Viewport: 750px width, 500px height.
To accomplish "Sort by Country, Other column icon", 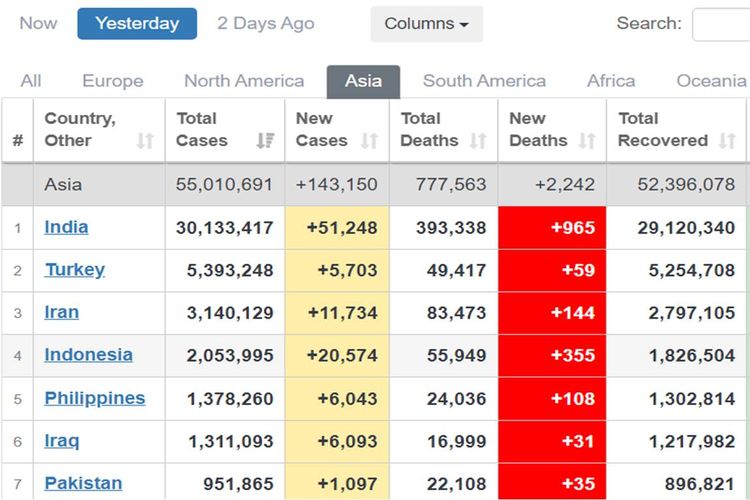I will coord(145,141).
